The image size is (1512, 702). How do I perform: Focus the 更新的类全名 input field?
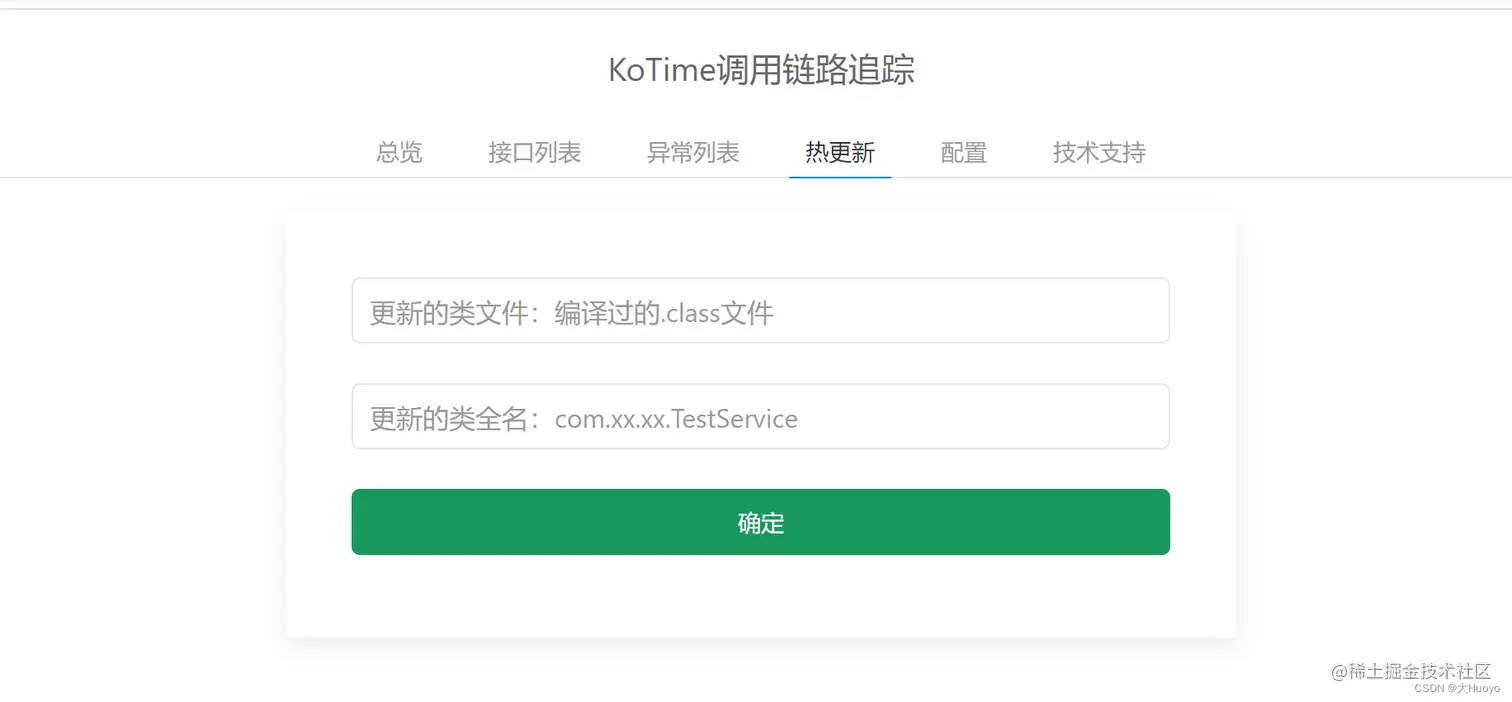pyautogui.click(x=761, y=417)
